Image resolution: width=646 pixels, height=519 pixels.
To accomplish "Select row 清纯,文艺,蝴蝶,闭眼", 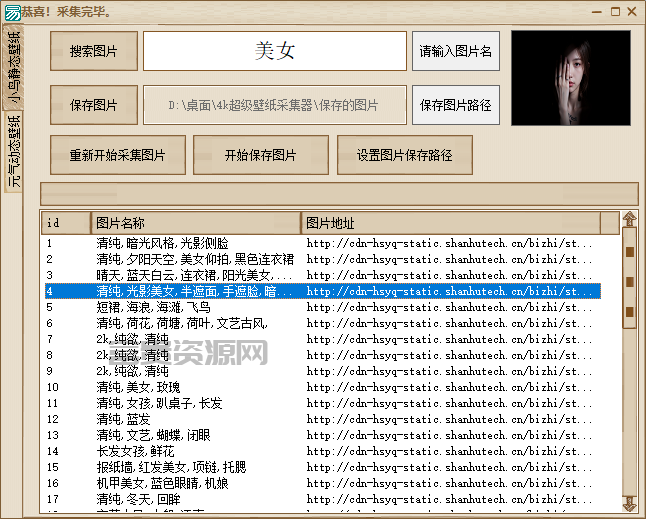I will point(323,435).
